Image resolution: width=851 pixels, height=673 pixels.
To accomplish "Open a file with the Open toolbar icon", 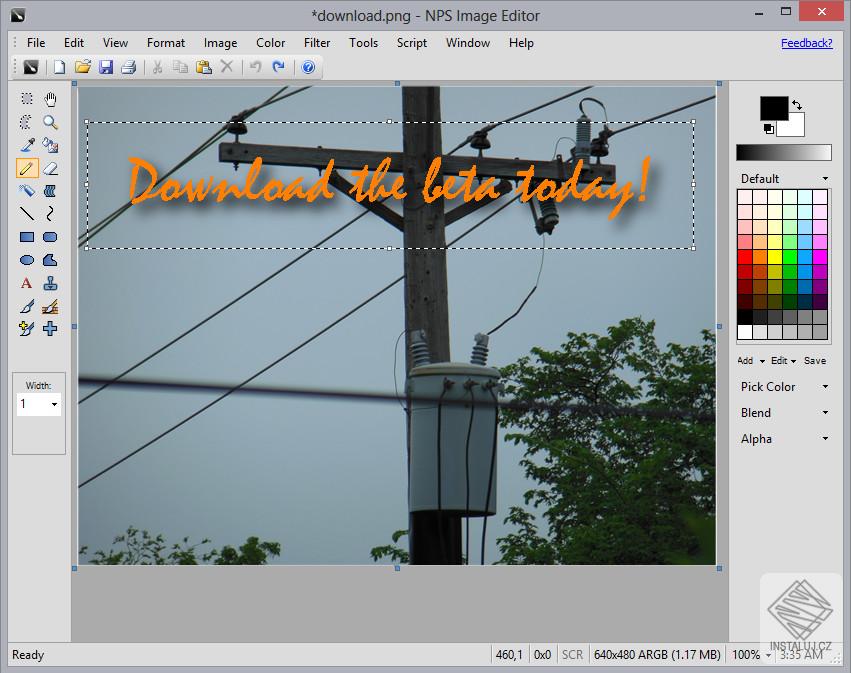I will pyautogui.click(x=82, y=67).
